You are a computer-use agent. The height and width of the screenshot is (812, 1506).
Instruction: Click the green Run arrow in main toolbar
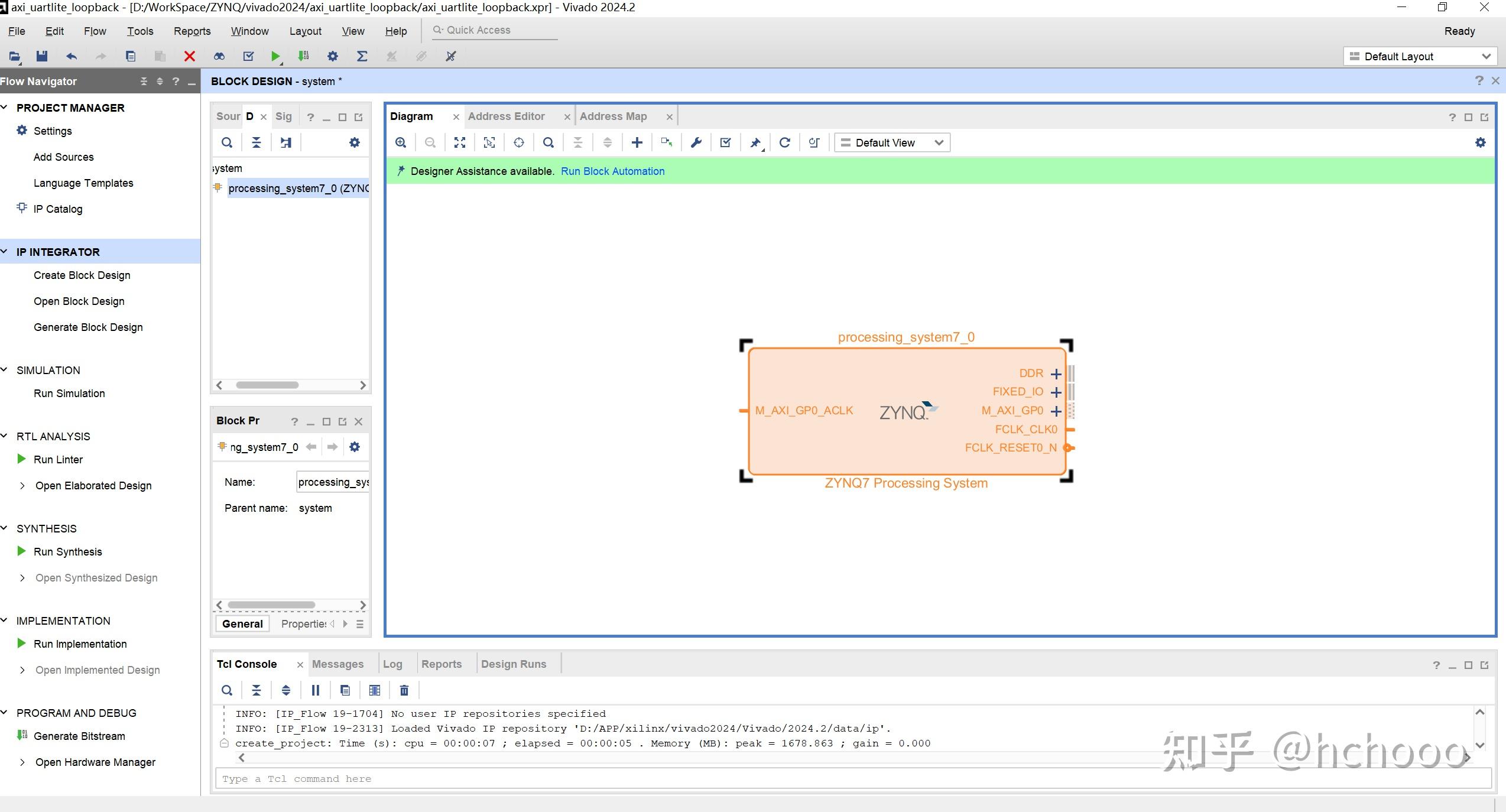coord(275,56)
